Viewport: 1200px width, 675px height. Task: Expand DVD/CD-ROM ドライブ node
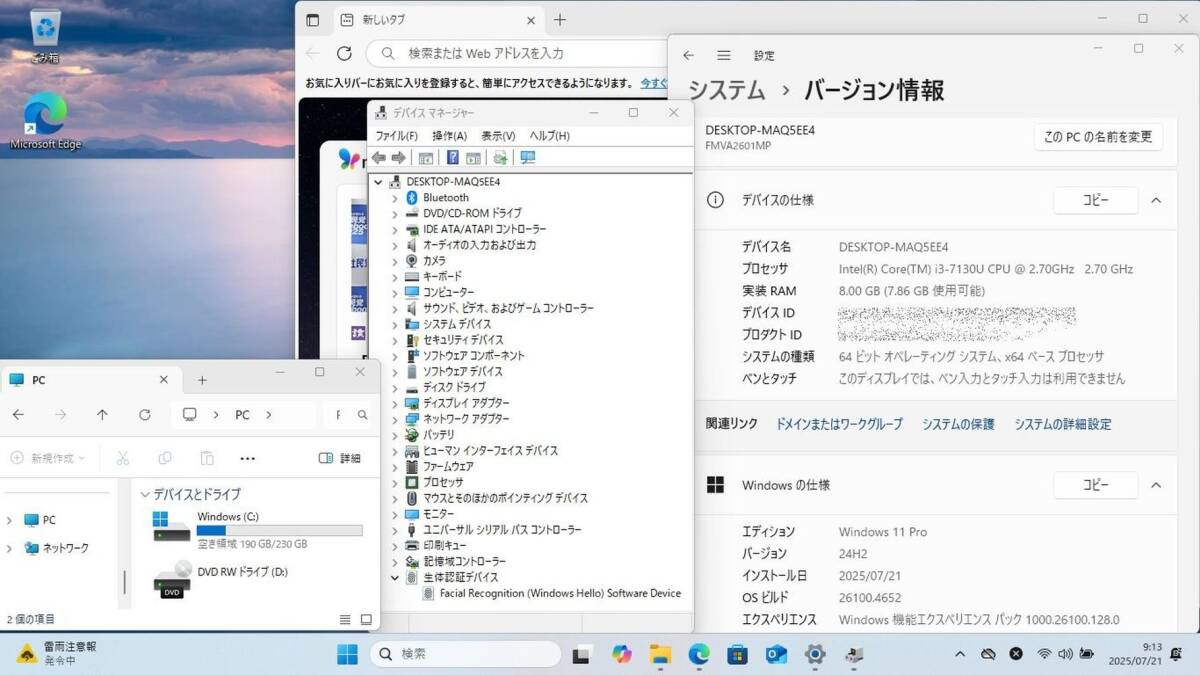point(394,213)
